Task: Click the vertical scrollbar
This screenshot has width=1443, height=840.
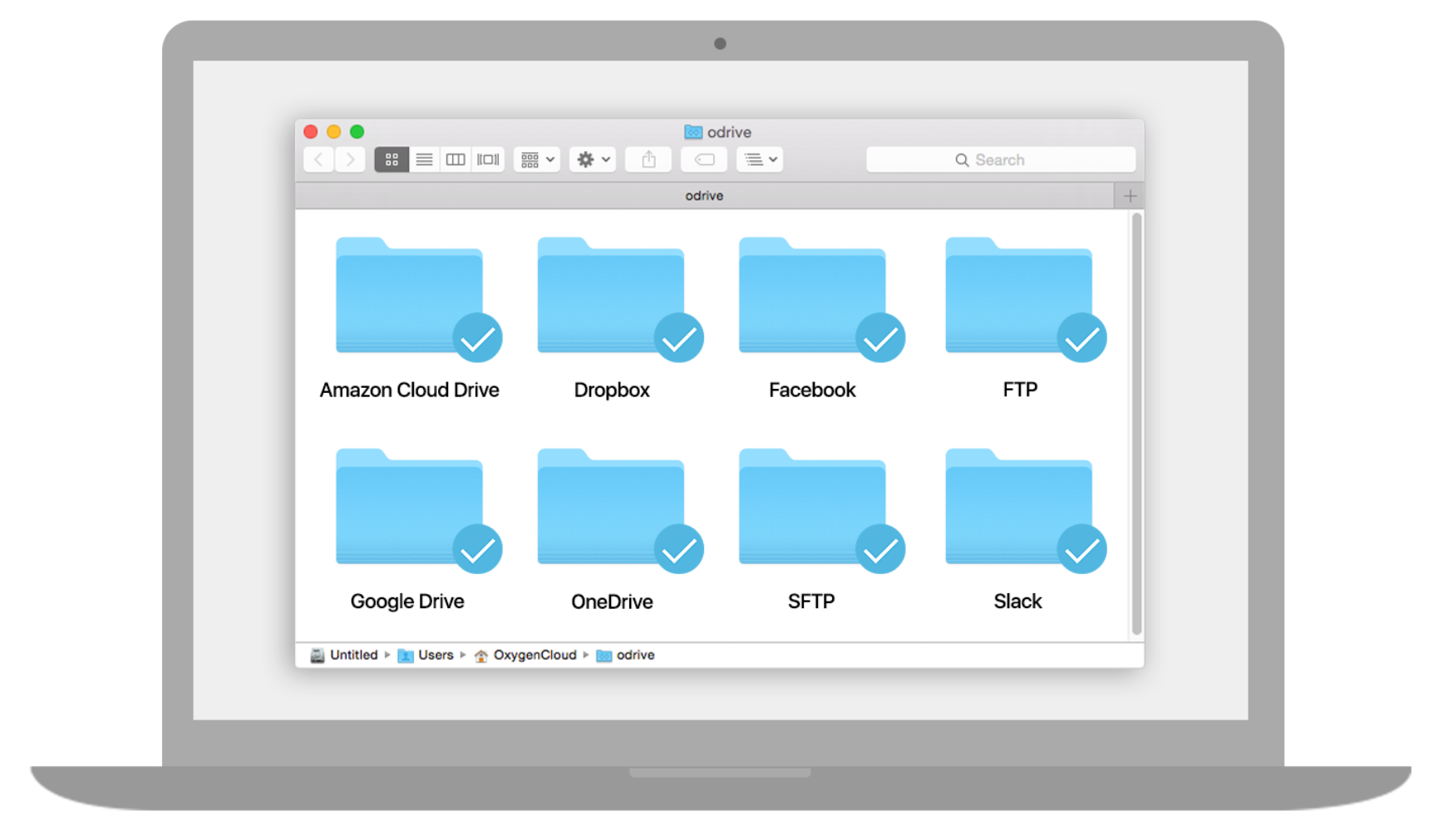Action: (x=1136, y=424)
